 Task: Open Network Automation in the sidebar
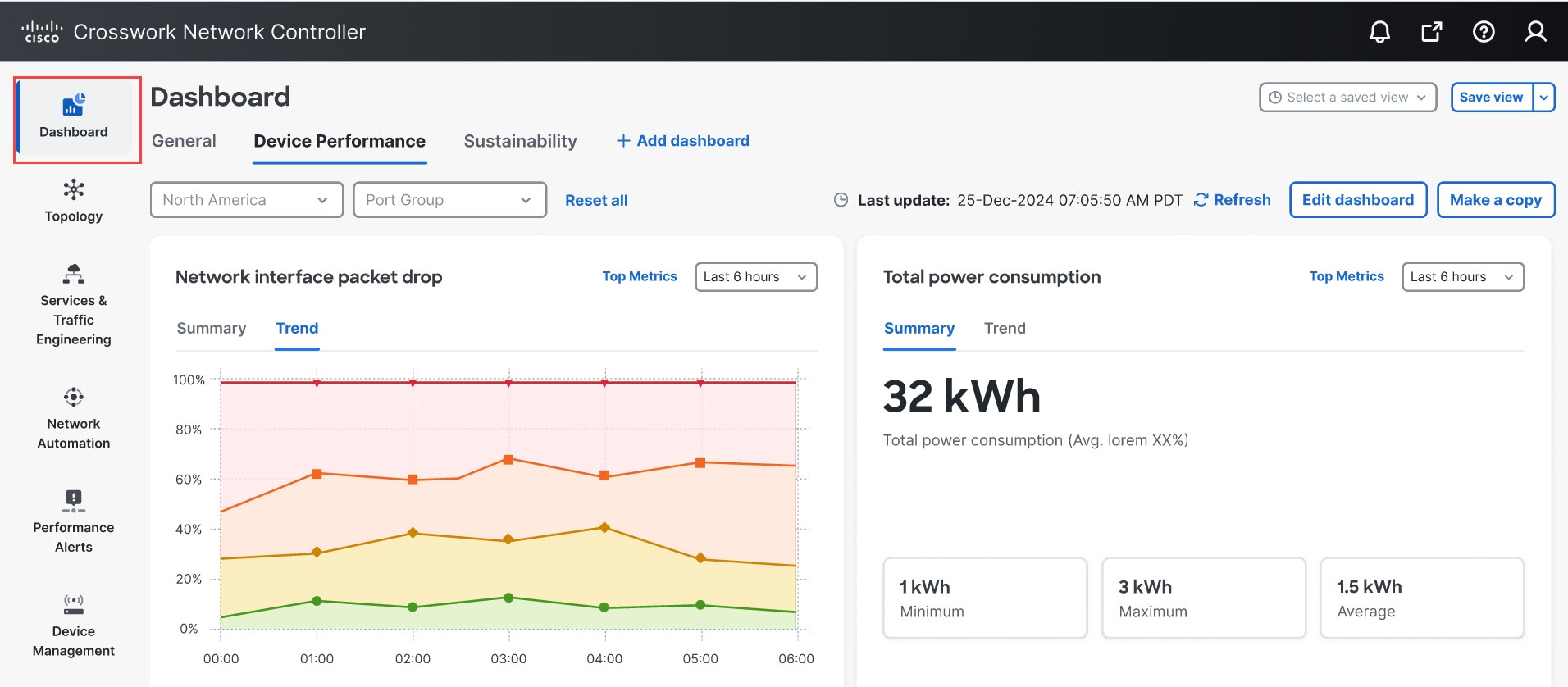pos(74,419)
